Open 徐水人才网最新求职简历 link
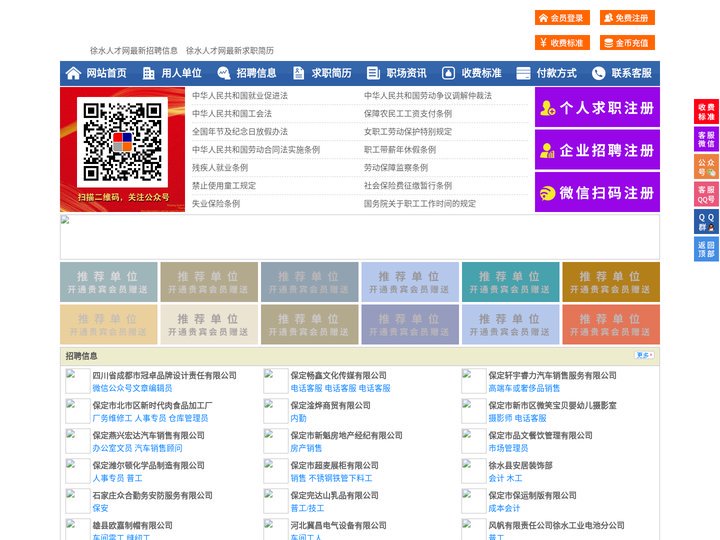 [230, 51]
